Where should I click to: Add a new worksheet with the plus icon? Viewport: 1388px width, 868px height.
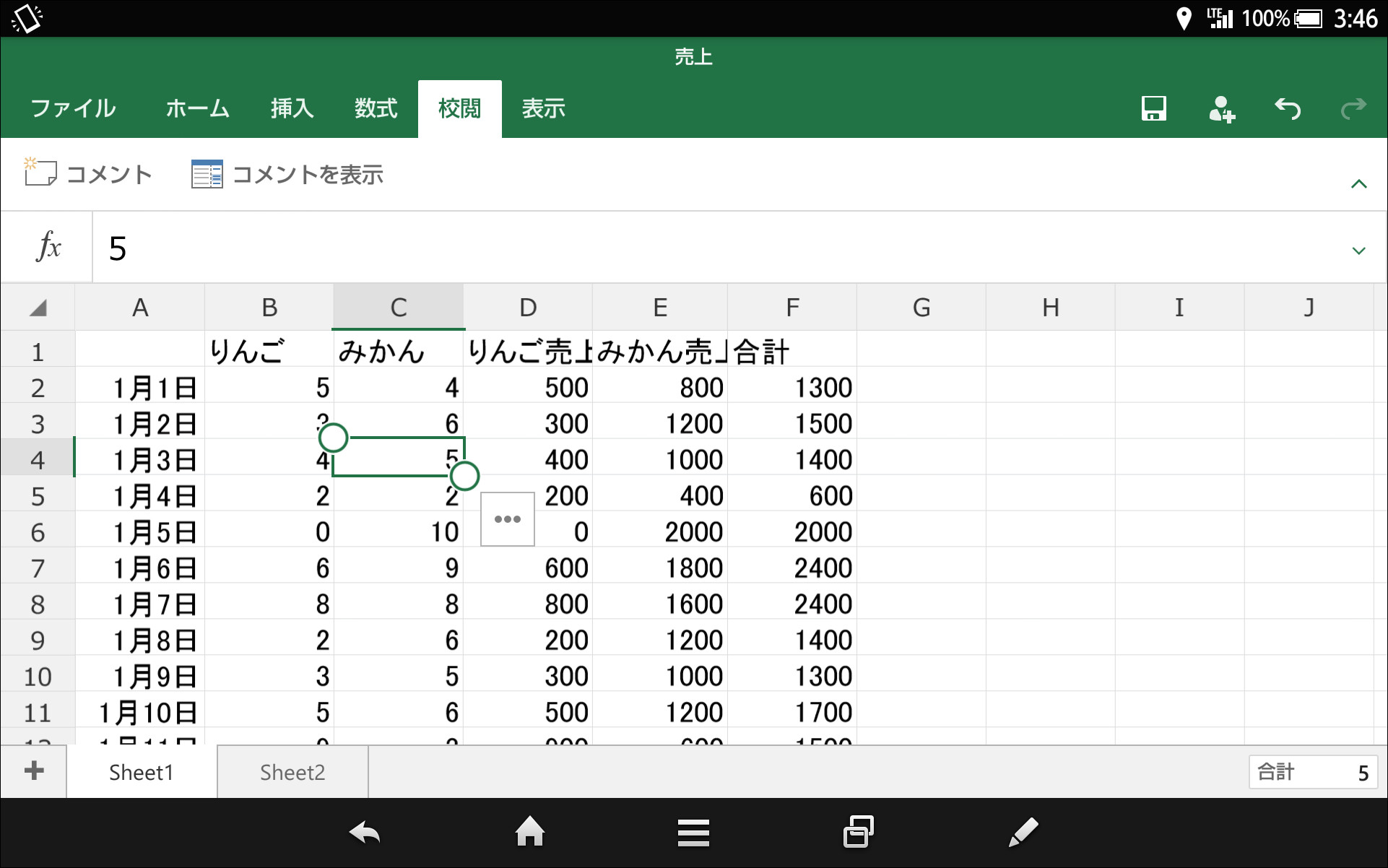32,771
